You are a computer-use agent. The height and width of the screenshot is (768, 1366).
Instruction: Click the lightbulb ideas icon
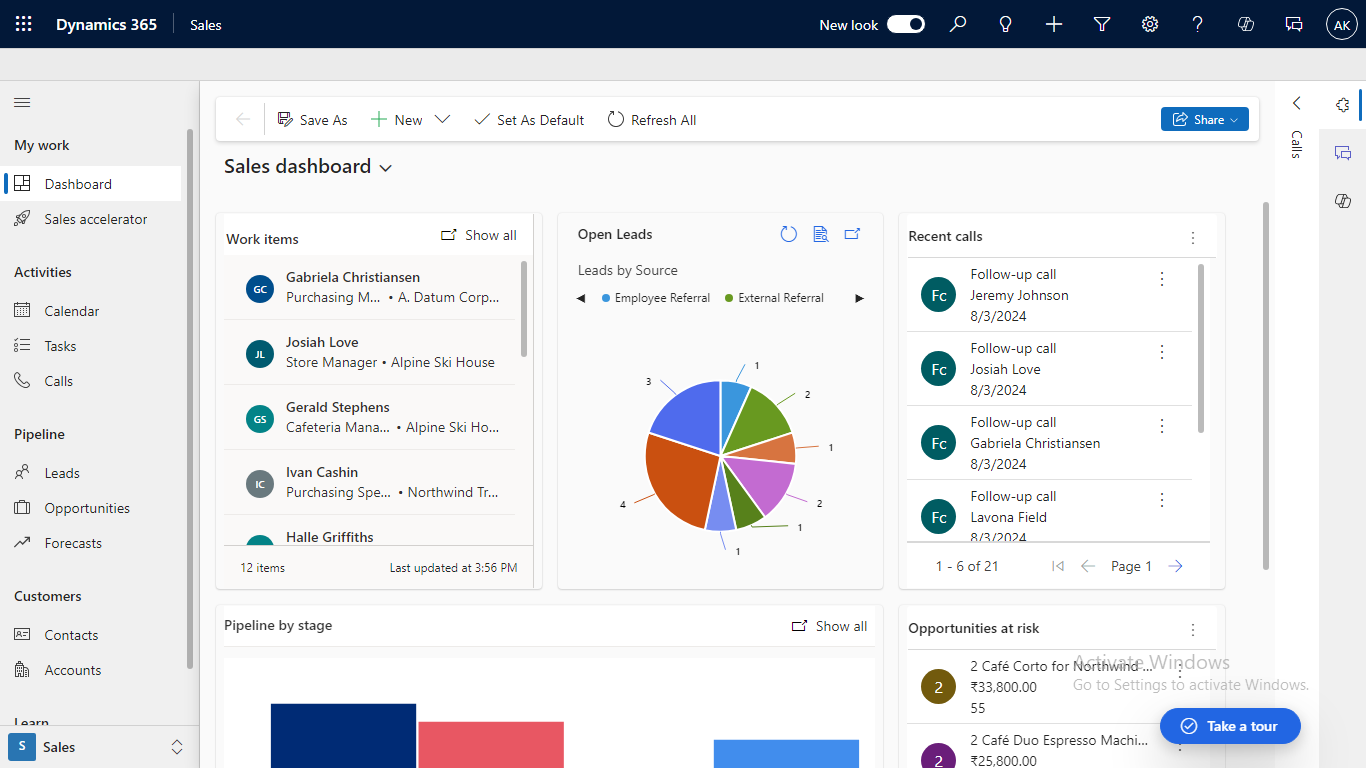point(1005,24)
